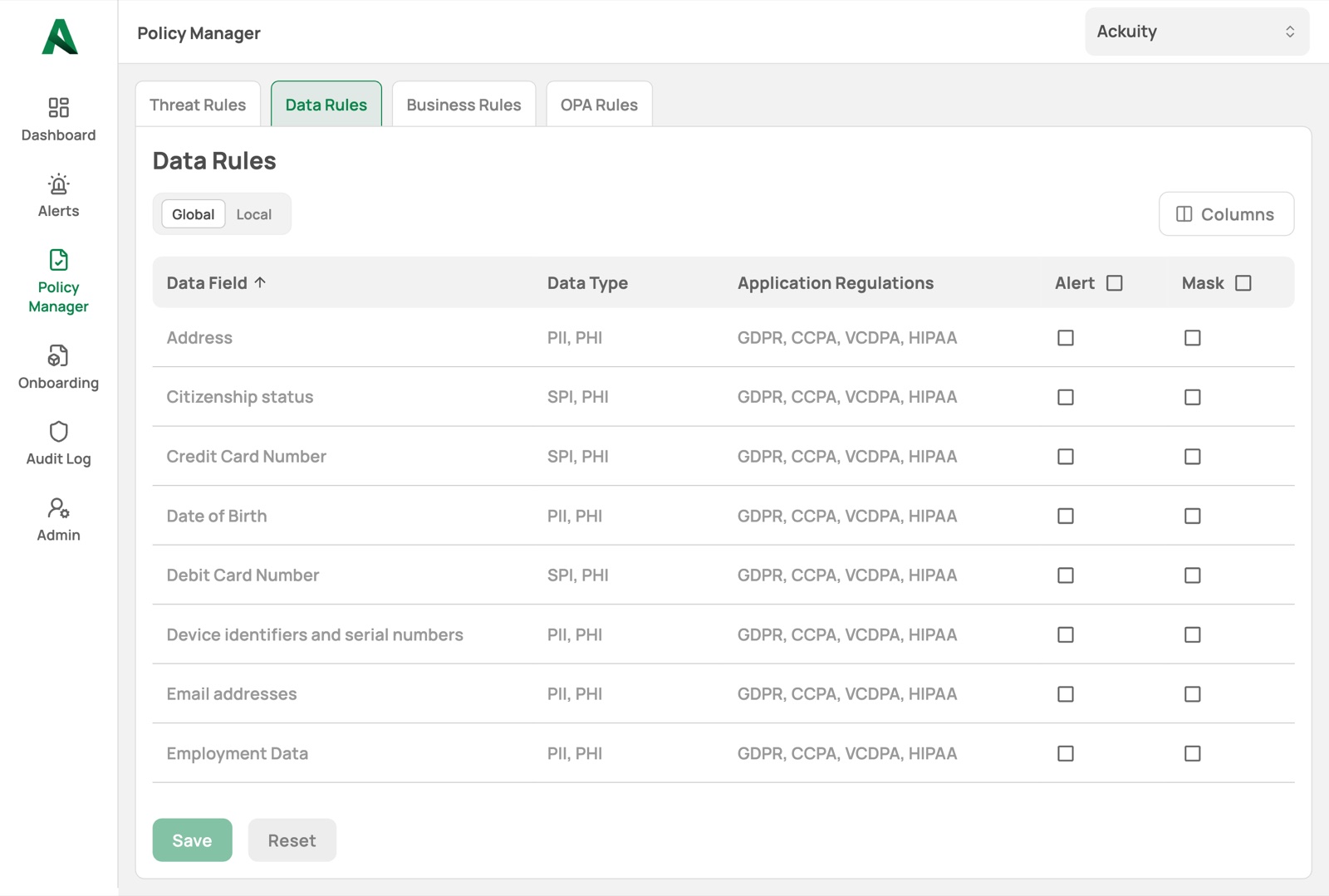Enable Mask for Debit Card Number
1329x896 pixels.
coord(1193,575)
